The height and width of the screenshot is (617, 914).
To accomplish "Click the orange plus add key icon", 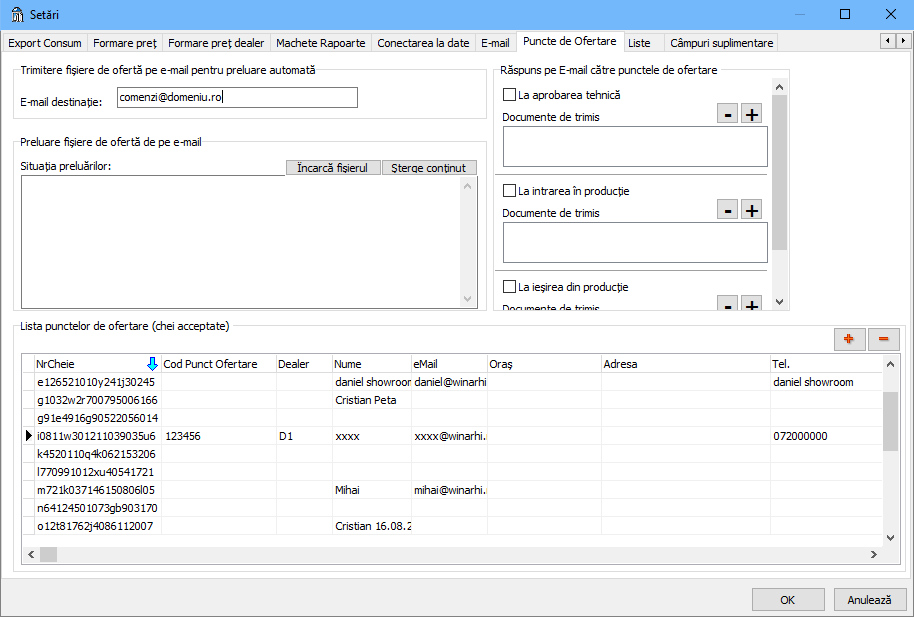I will pyautogui.click(x=849, y=339).
